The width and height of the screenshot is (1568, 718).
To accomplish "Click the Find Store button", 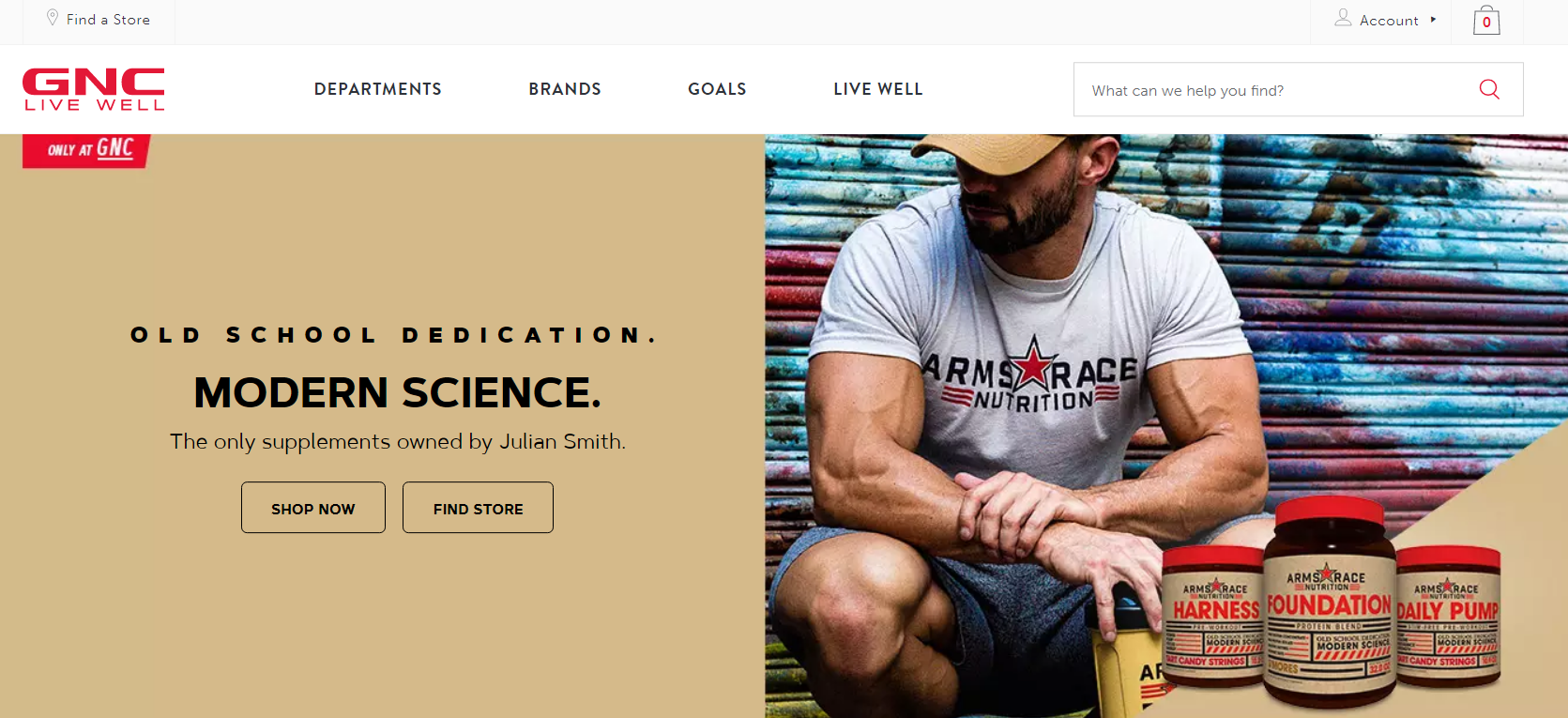I will point(478,508).
